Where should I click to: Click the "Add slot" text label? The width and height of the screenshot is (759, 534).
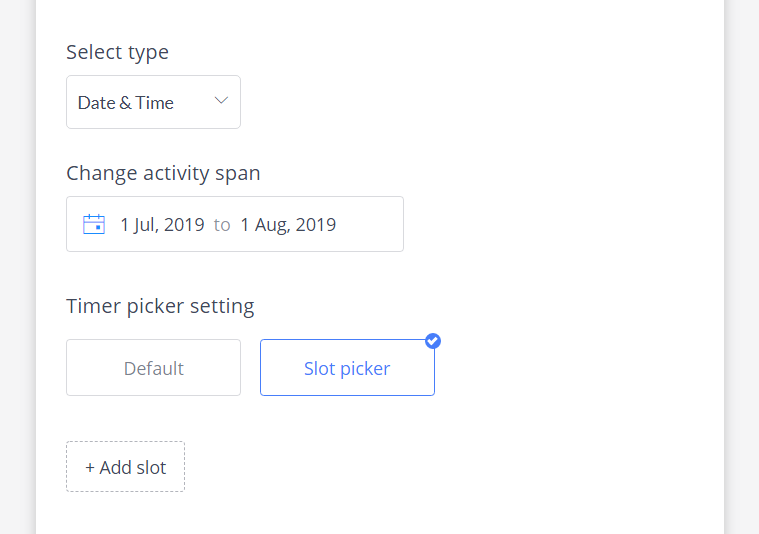coord(133,468)
